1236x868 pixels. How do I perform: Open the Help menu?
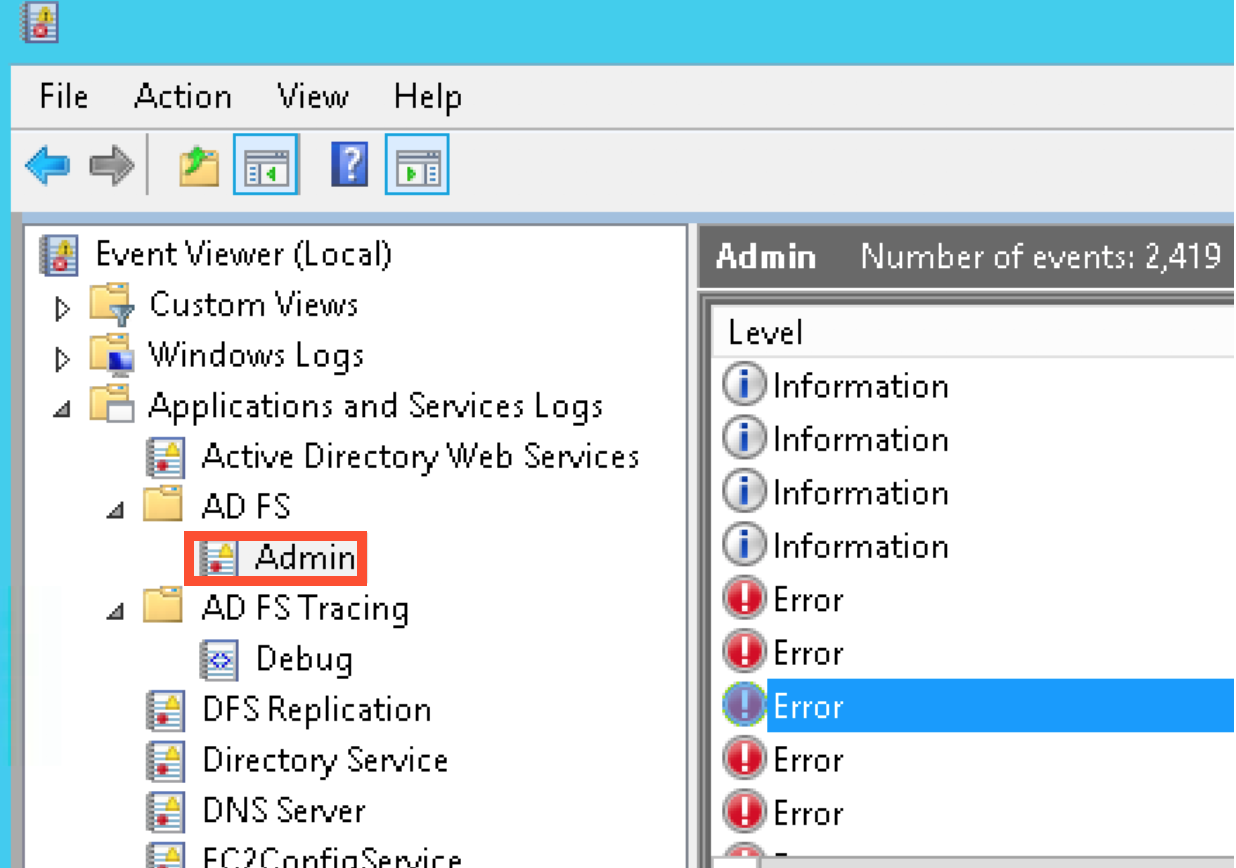[x=428, y=97]
